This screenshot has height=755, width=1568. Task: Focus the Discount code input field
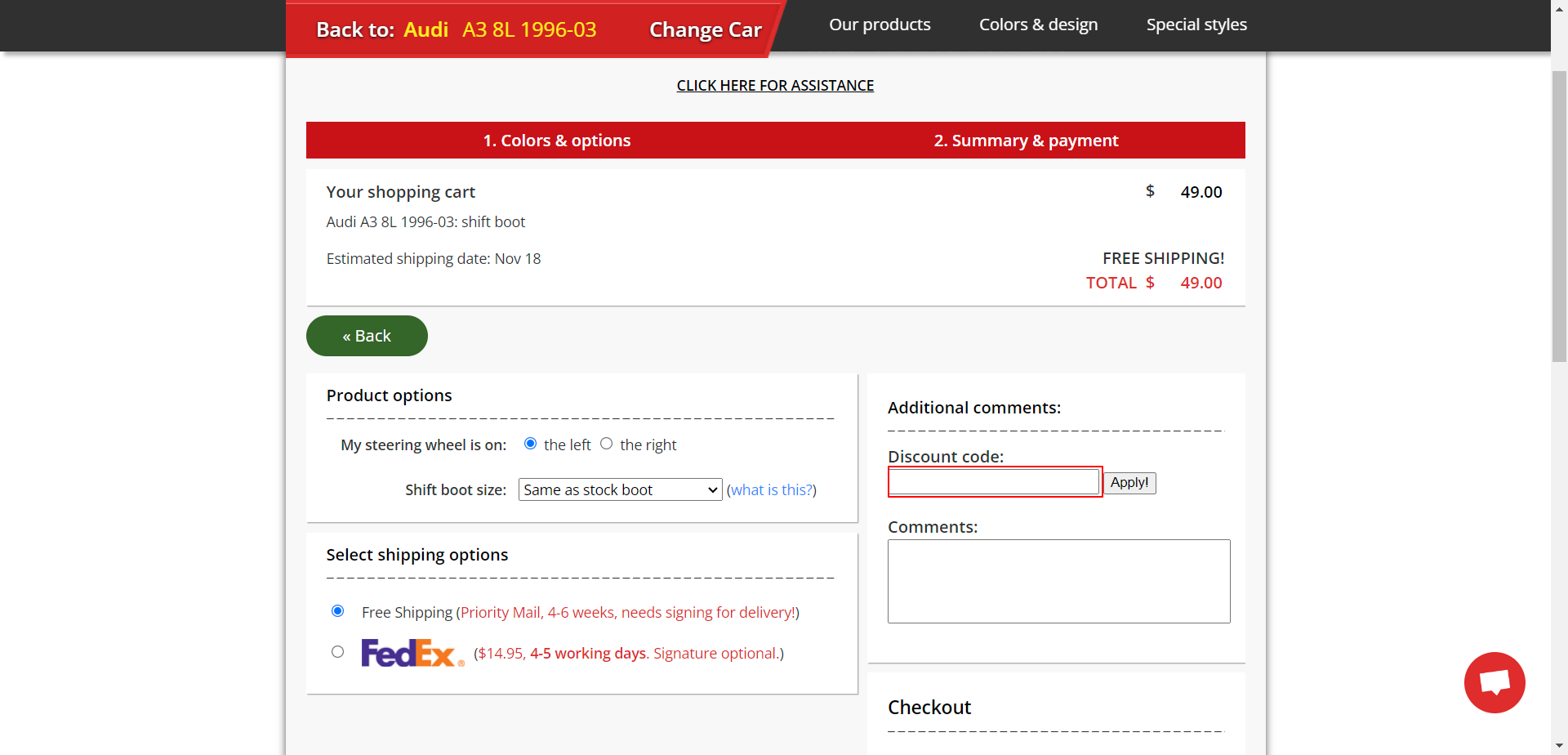click(995, 482)
